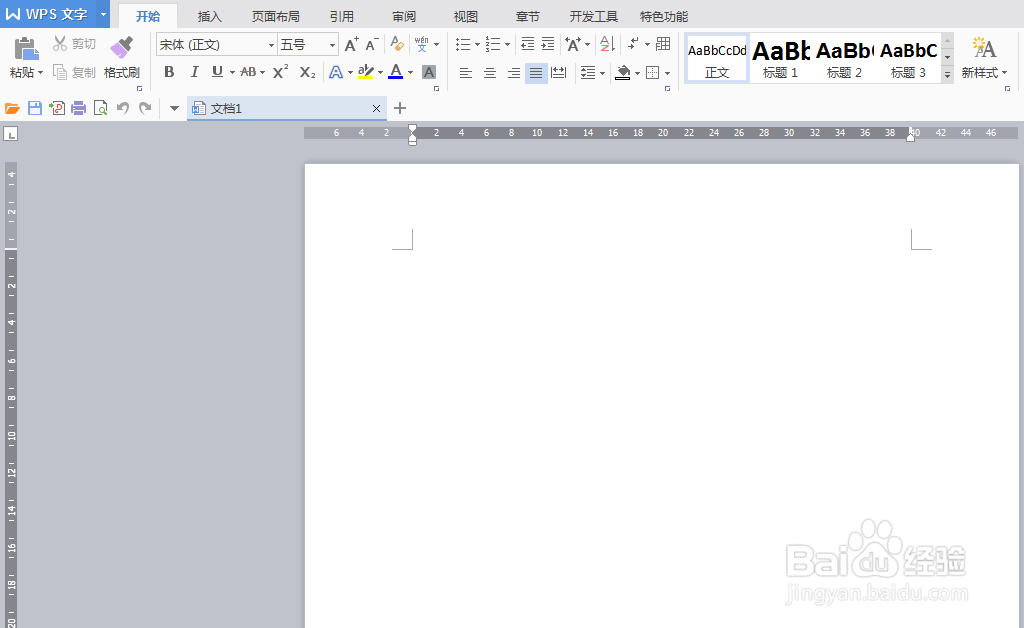Save document with floppy disk icon
Image resolution: width=1024 pixels, height=628 pixels.
click(35, 108)
